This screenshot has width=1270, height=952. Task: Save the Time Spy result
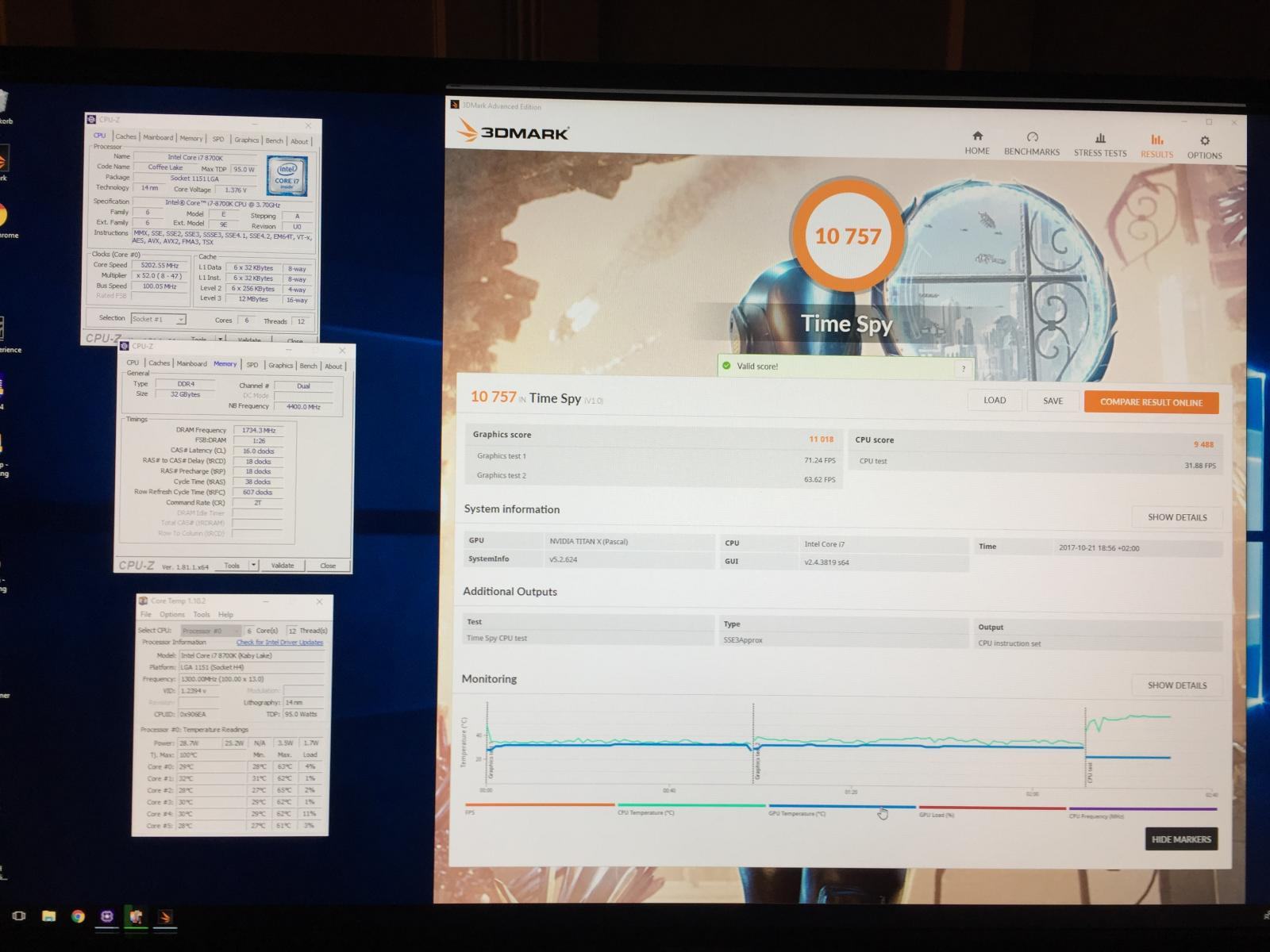click(1053, 401)
